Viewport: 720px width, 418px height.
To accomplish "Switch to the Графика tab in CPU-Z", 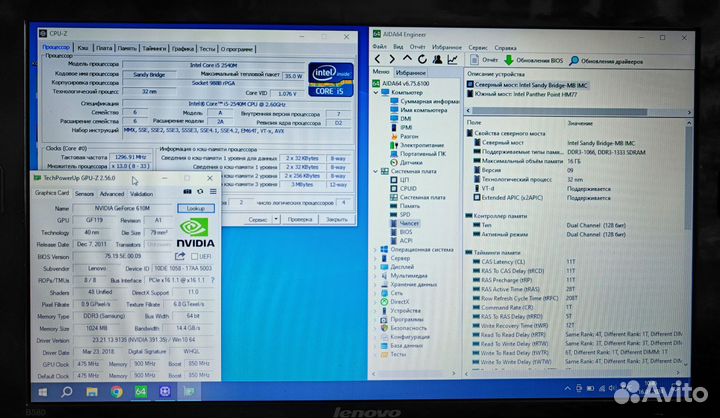I will point(183,48).
